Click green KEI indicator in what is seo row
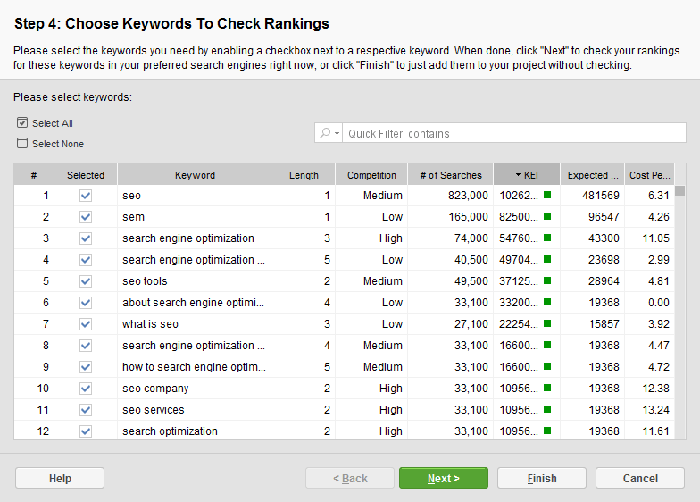This screenshot has width=700, height=502. point(547,324)
